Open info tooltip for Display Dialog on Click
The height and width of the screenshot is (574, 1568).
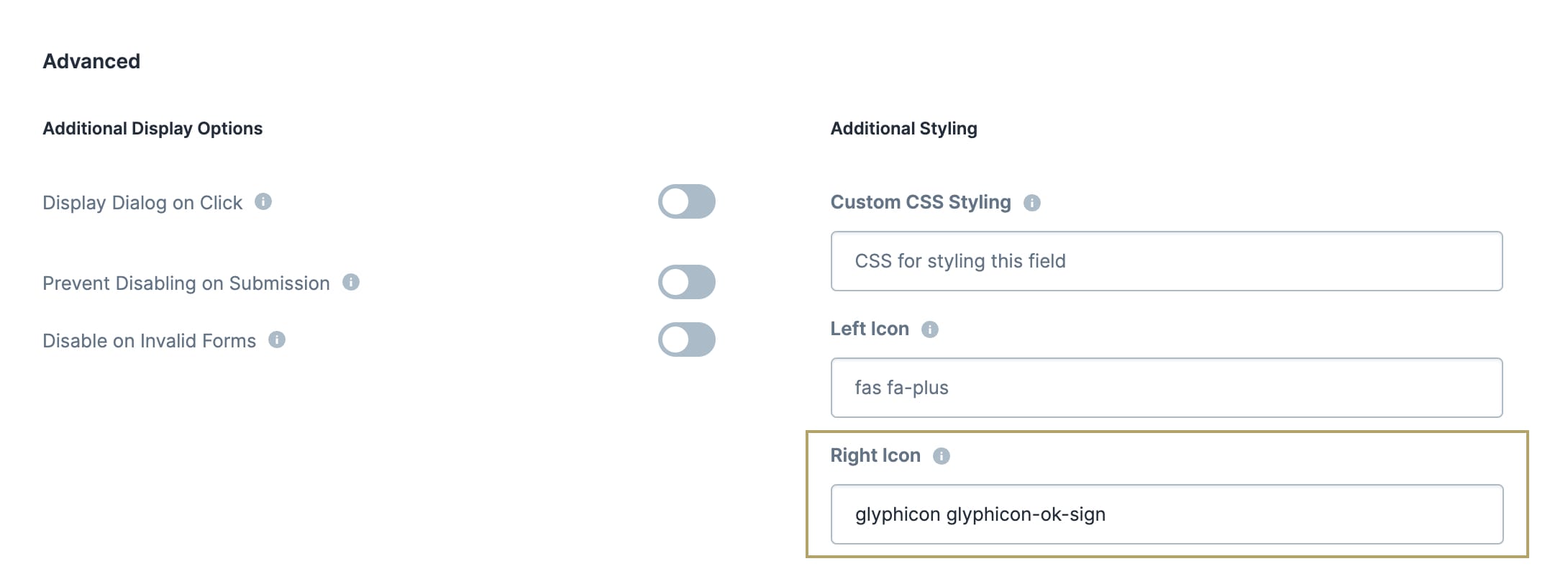click(x=263, y=201)
